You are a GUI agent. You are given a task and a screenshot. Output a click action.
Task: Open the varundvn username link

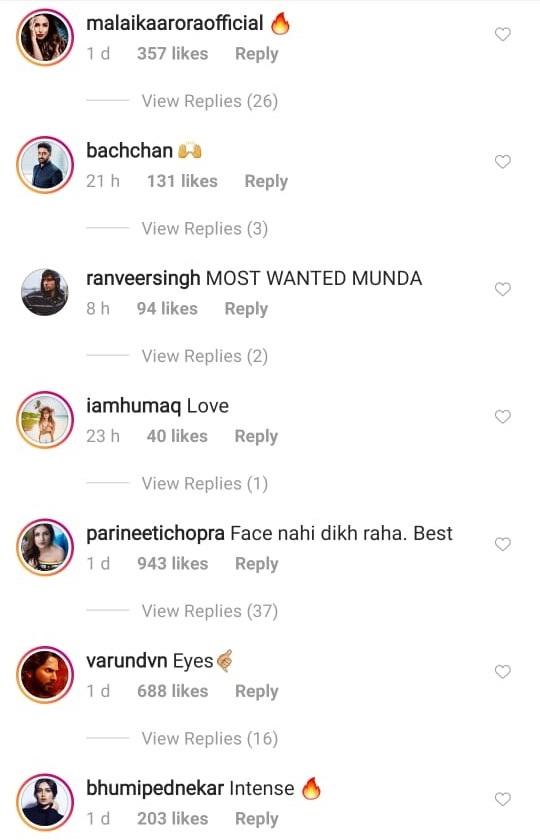click(127, 661)
